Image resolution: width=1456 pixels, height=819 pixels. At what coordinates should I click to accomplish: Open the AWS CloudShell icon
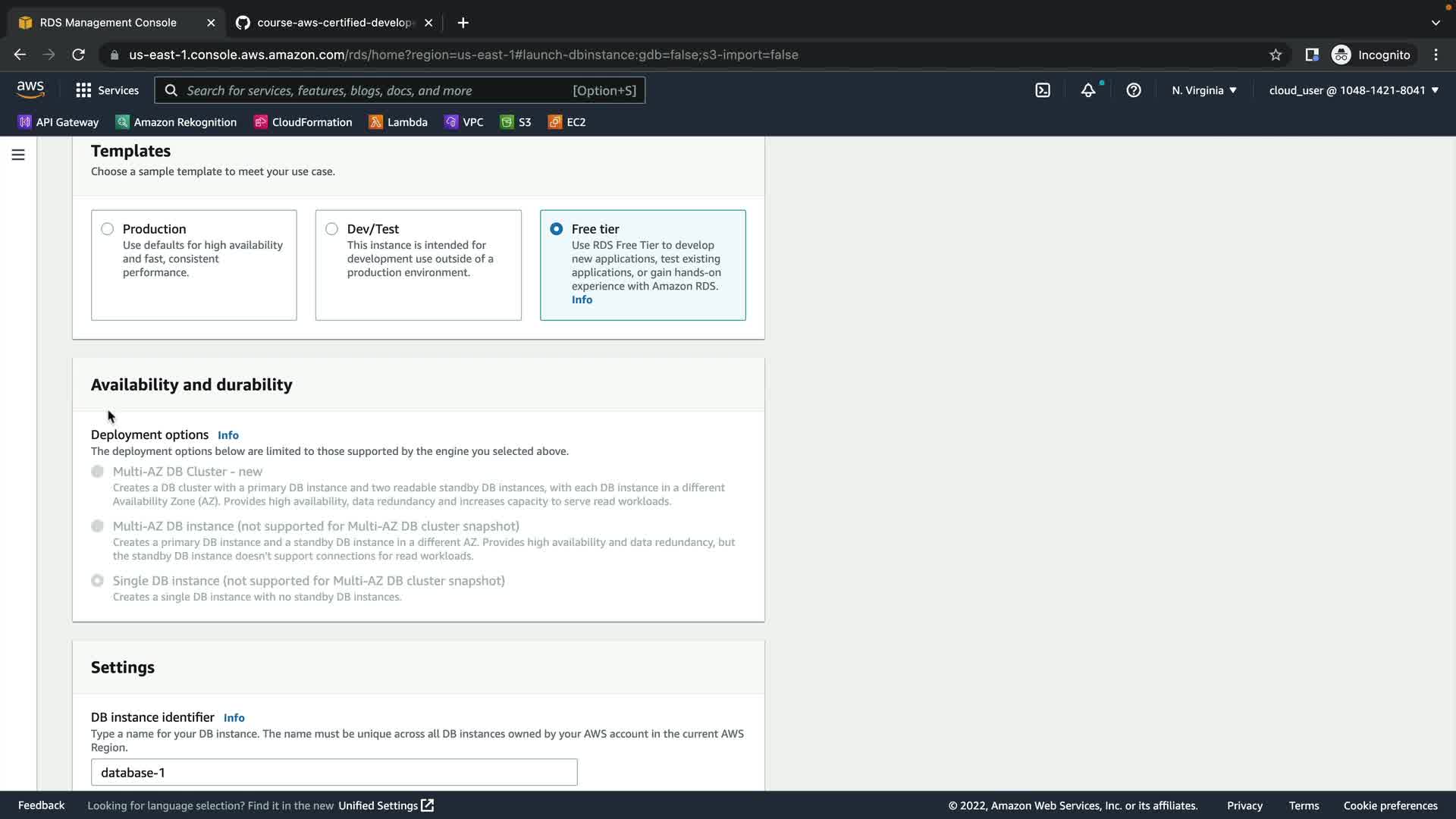1043,90
